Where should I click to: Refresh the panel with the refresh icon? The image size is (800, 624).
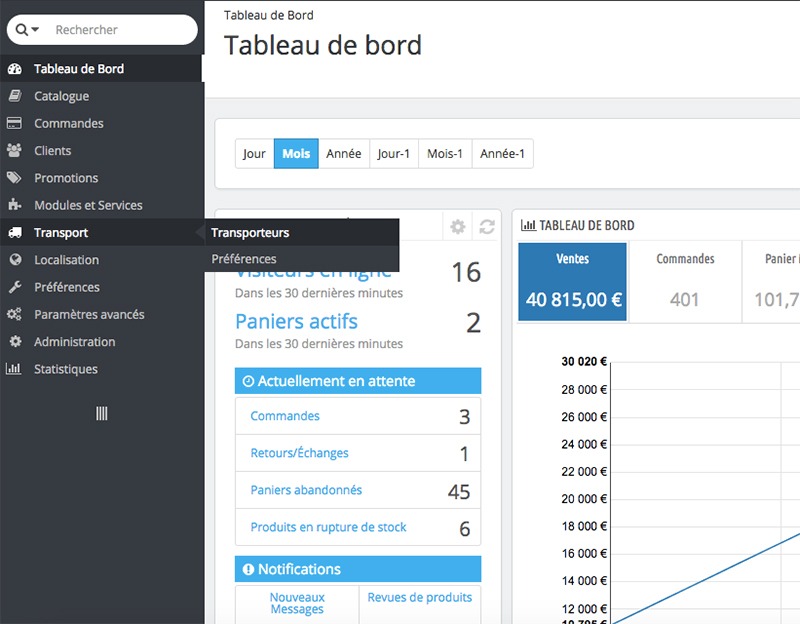(487, 227)
